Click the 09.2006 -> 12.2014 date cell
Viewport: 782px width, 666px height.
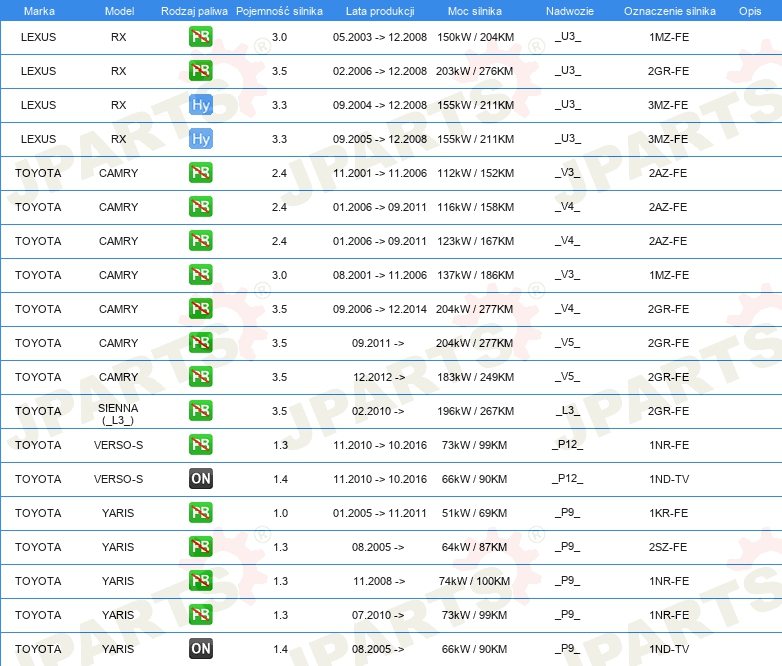380,309
